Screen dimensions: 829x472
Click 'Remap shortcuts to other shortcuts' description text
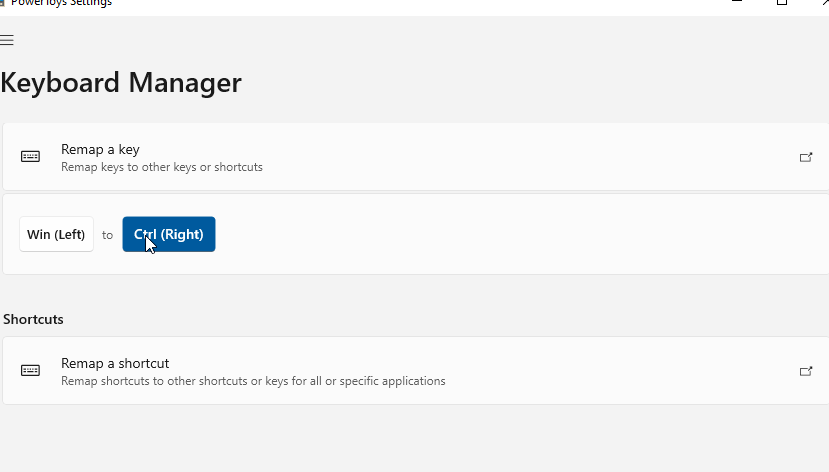tap(253, 381)
